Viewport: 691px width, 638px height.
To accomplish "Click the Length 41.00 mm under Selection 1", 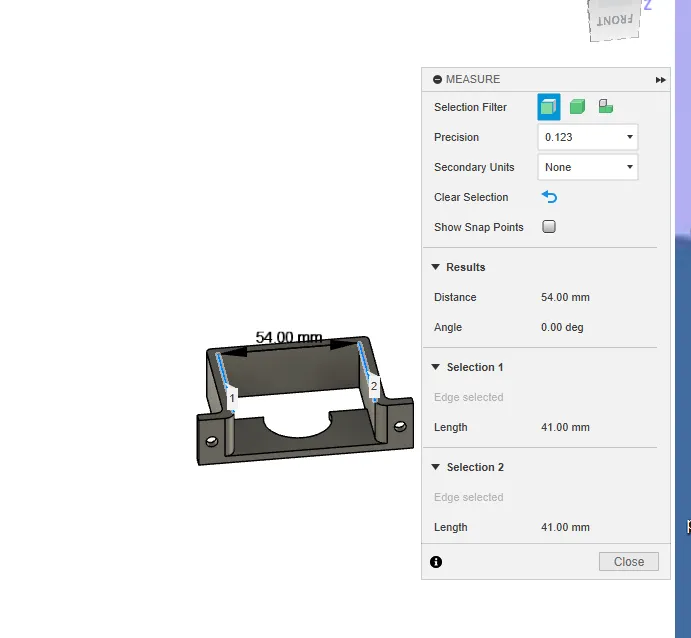I will [565, 427].
